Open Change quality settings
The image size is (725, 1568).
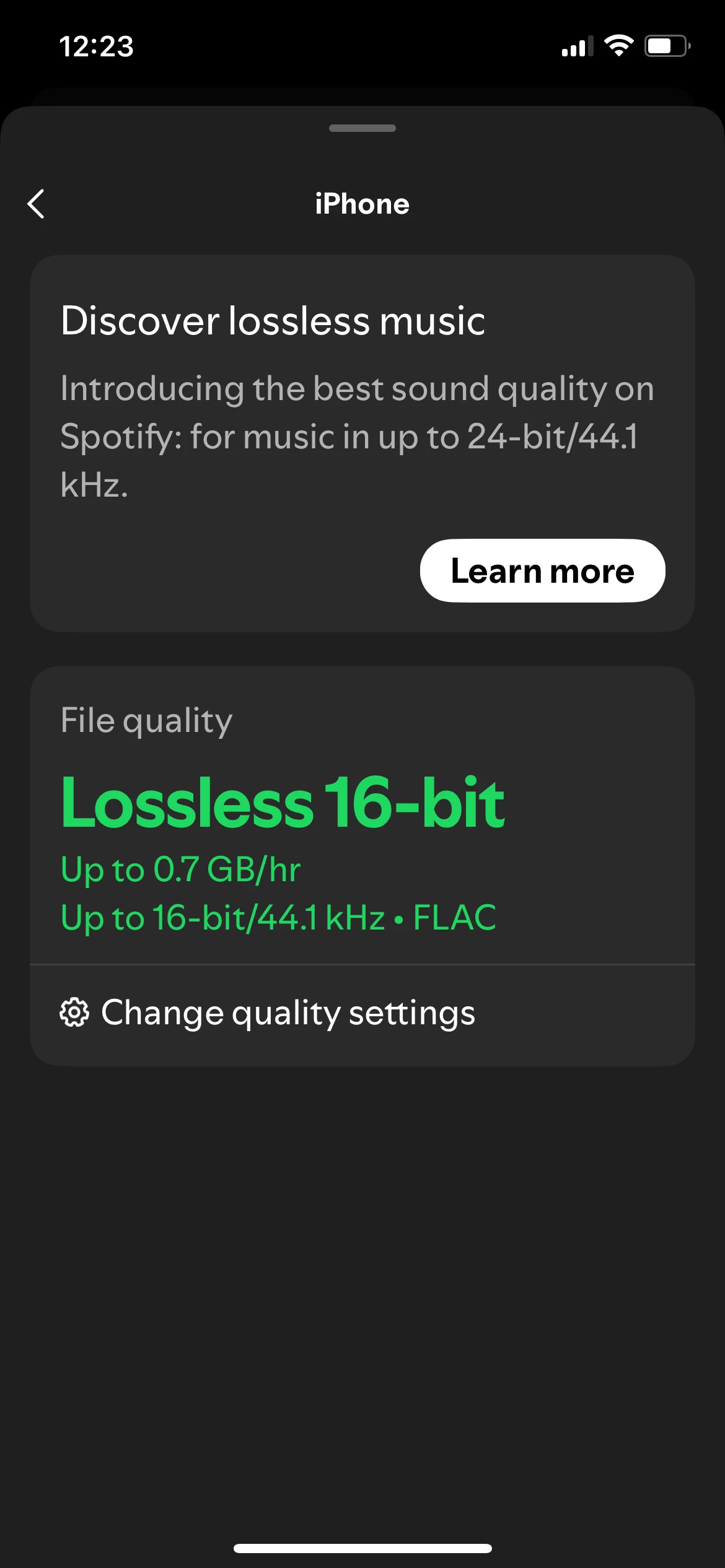point(288,1013)
